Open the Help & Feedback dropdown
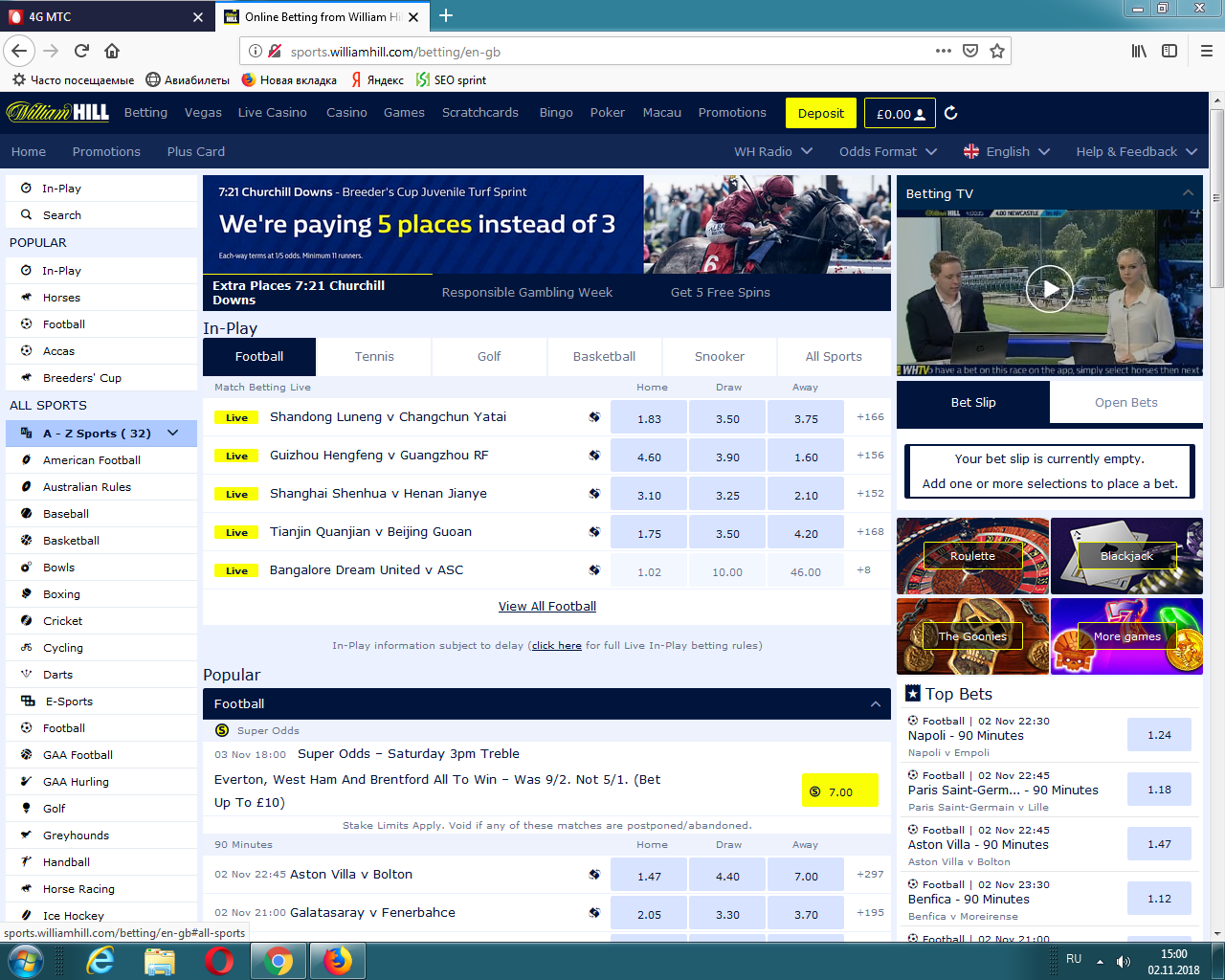This screenshot has width=1225, height=980. 1137,151
